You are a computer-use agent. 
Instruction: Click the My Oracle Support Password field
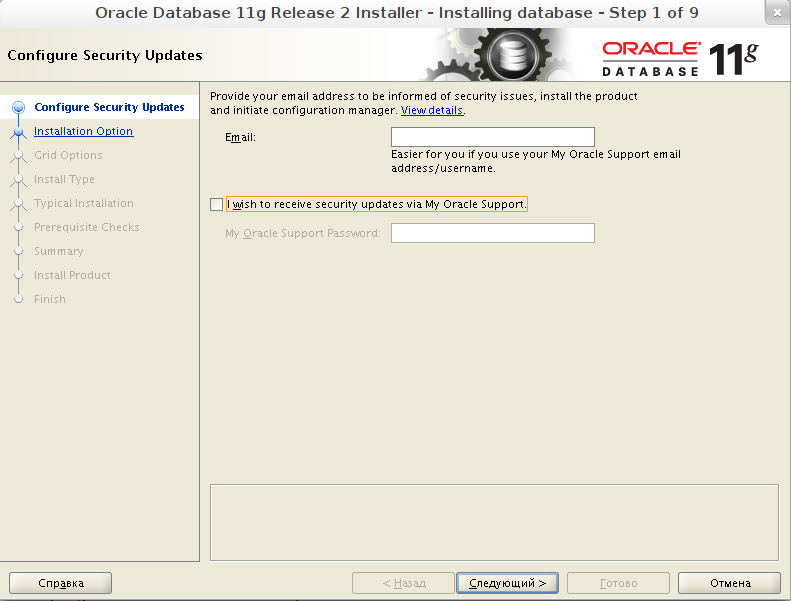pos(492,233)
